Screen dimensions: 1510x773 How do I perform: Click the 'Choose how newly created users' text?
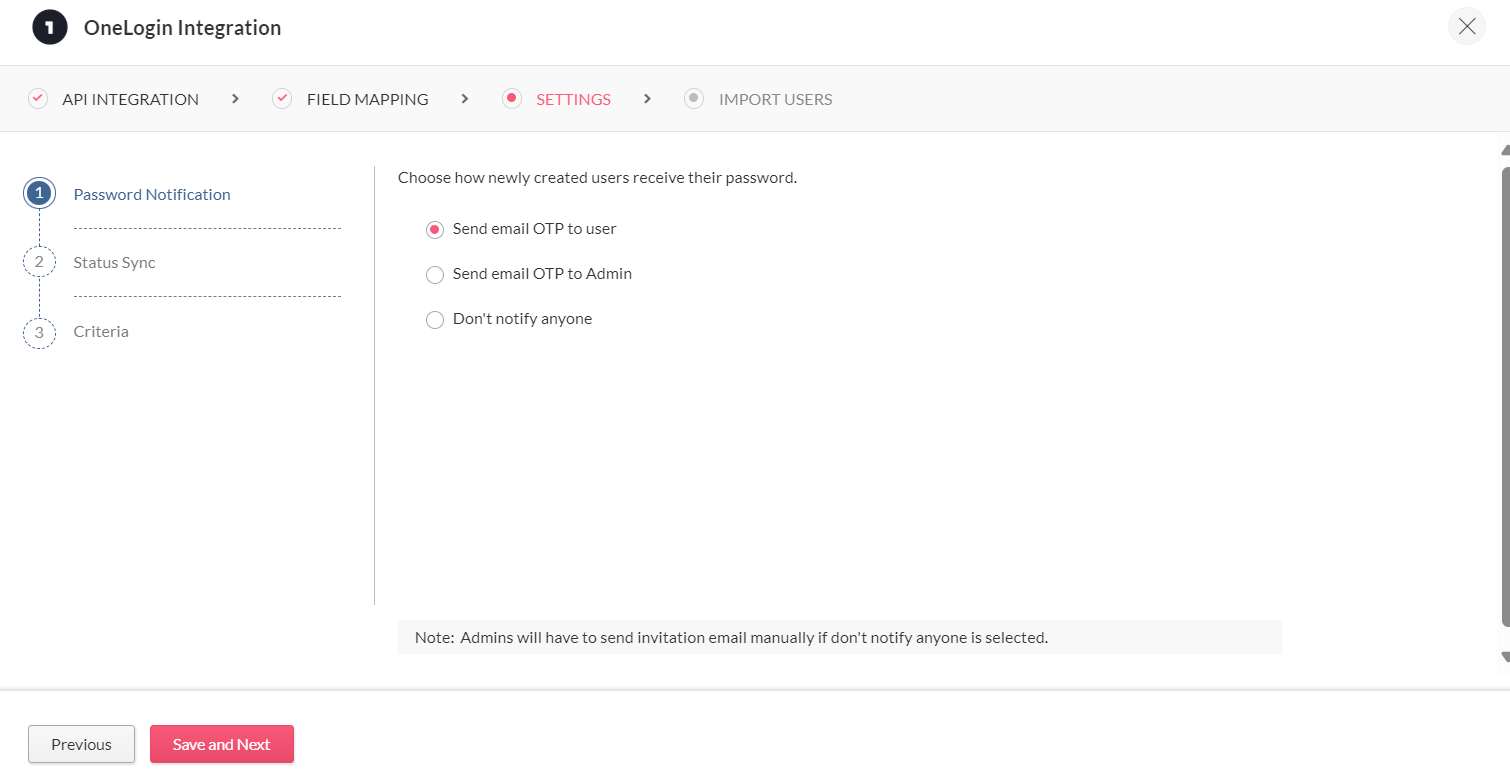(x=597, y=178)
